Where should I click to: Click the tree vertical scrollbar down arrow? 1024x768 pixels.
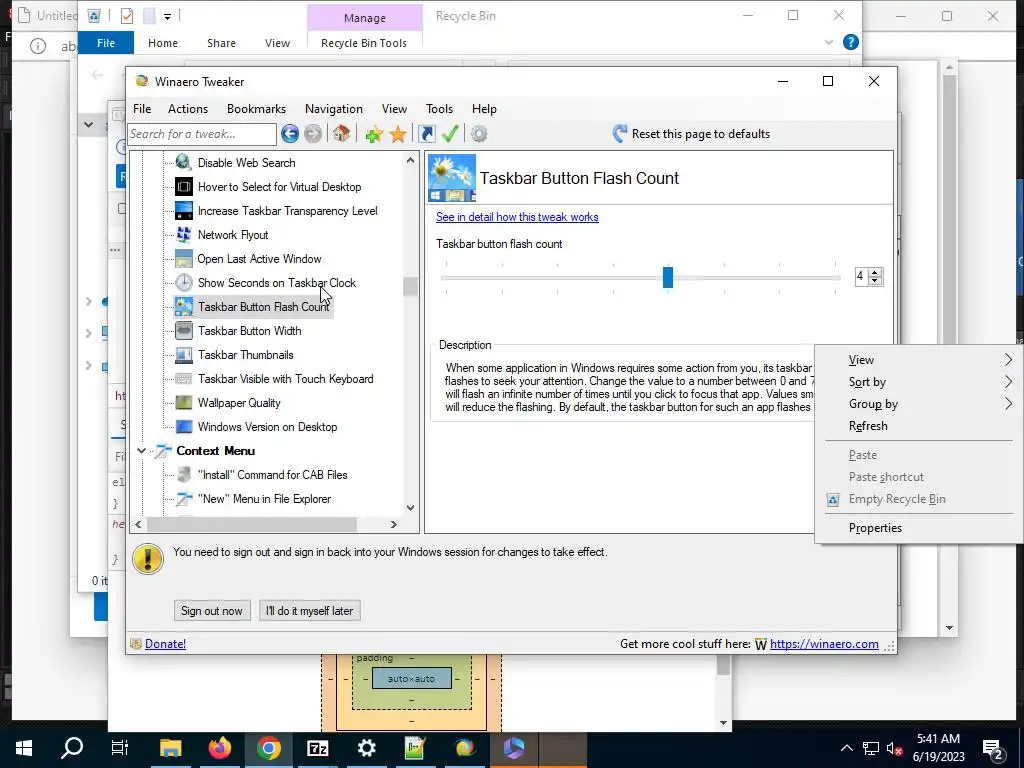point(410,507)
